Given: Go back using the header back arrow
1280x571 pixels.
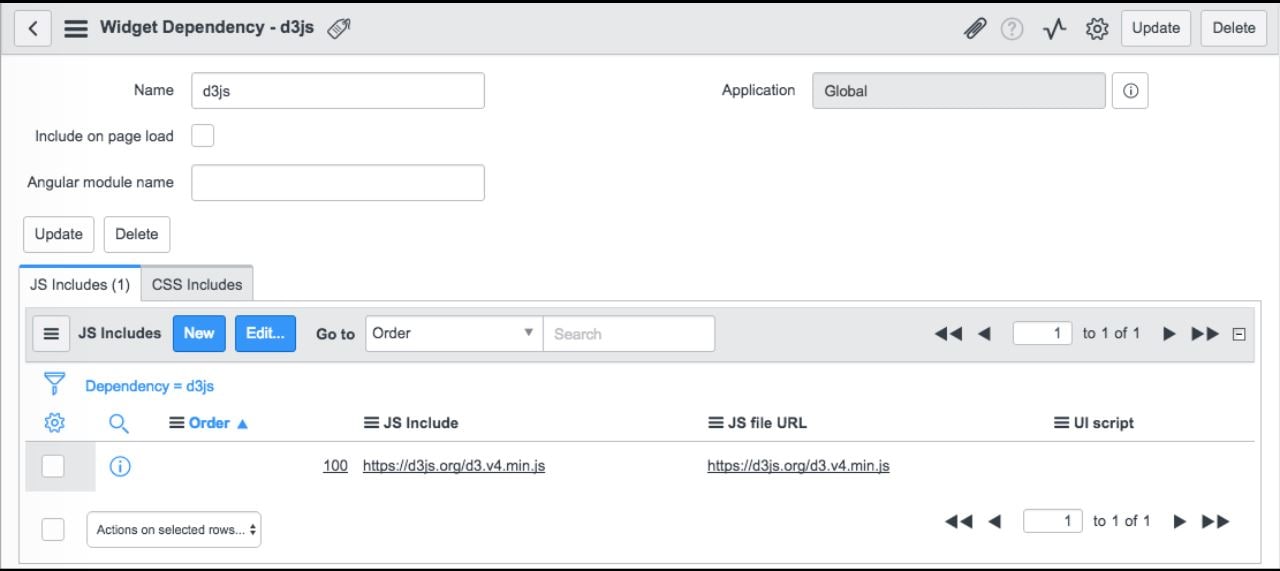Looking at the screenshot, I should click(x=32, y=28).
